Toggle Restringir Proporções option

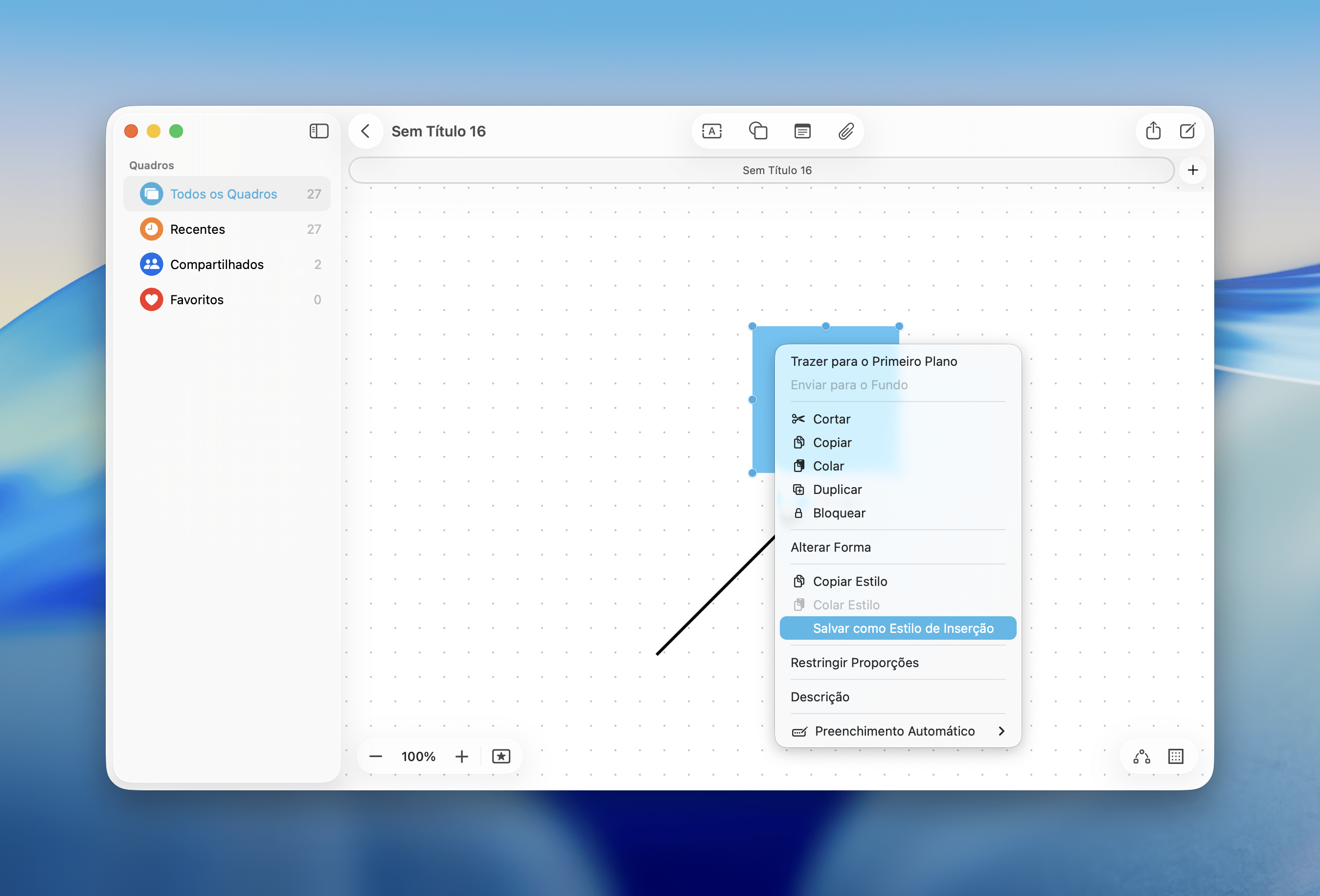pos(854,663)
